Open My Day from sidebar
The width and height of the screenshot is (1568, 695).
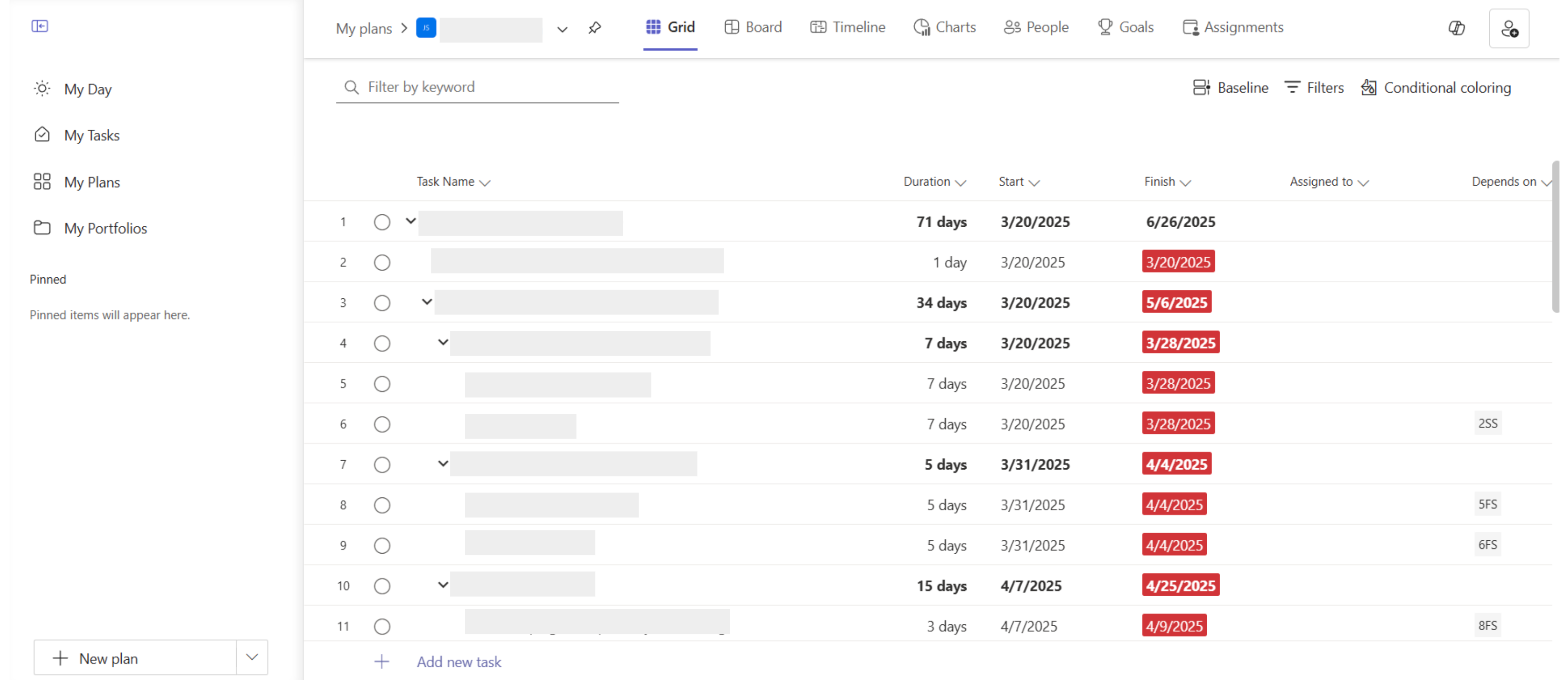[73, 89]
